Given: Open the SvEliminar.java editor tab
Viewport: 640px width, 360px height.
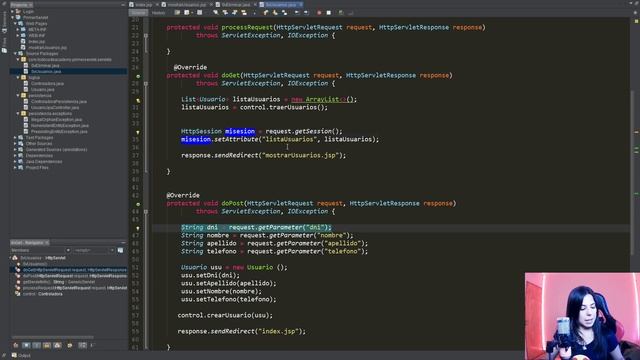Looking at the screenshot, I should coord(236,4).
